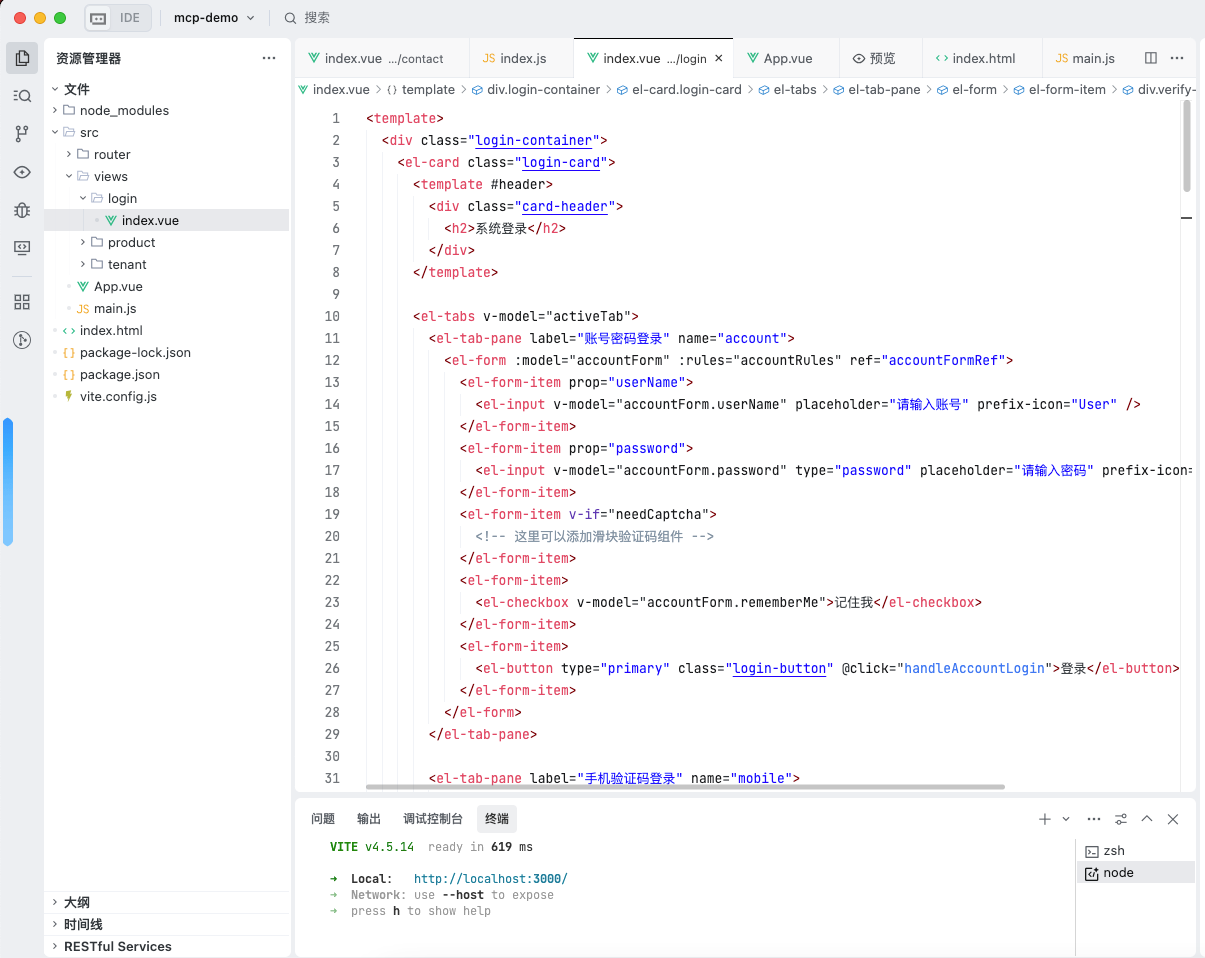
Task: Open package.json in the file tree
Action: pos(167,374)
